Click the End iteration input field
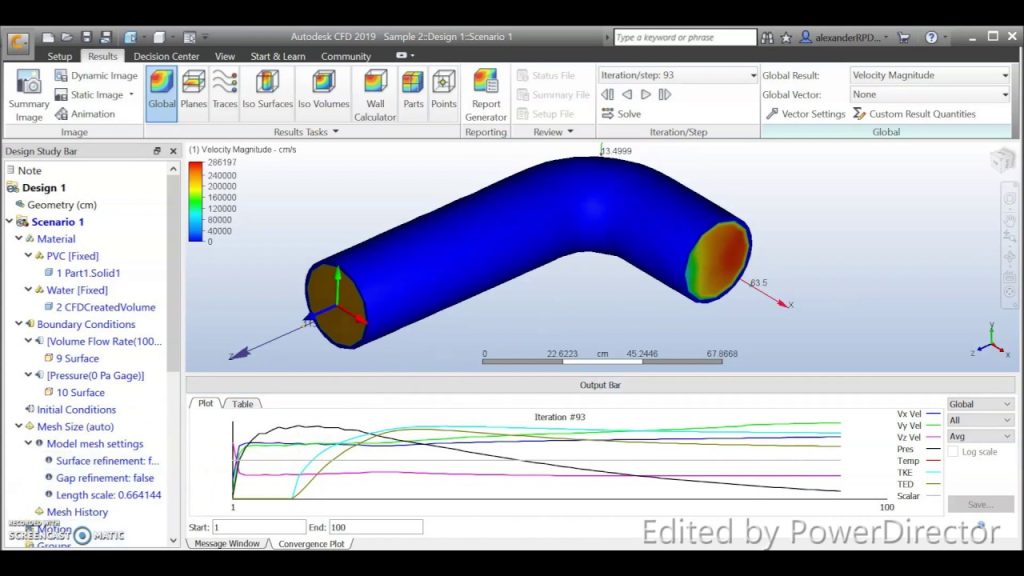The image size is (1024, 576). 376,527
